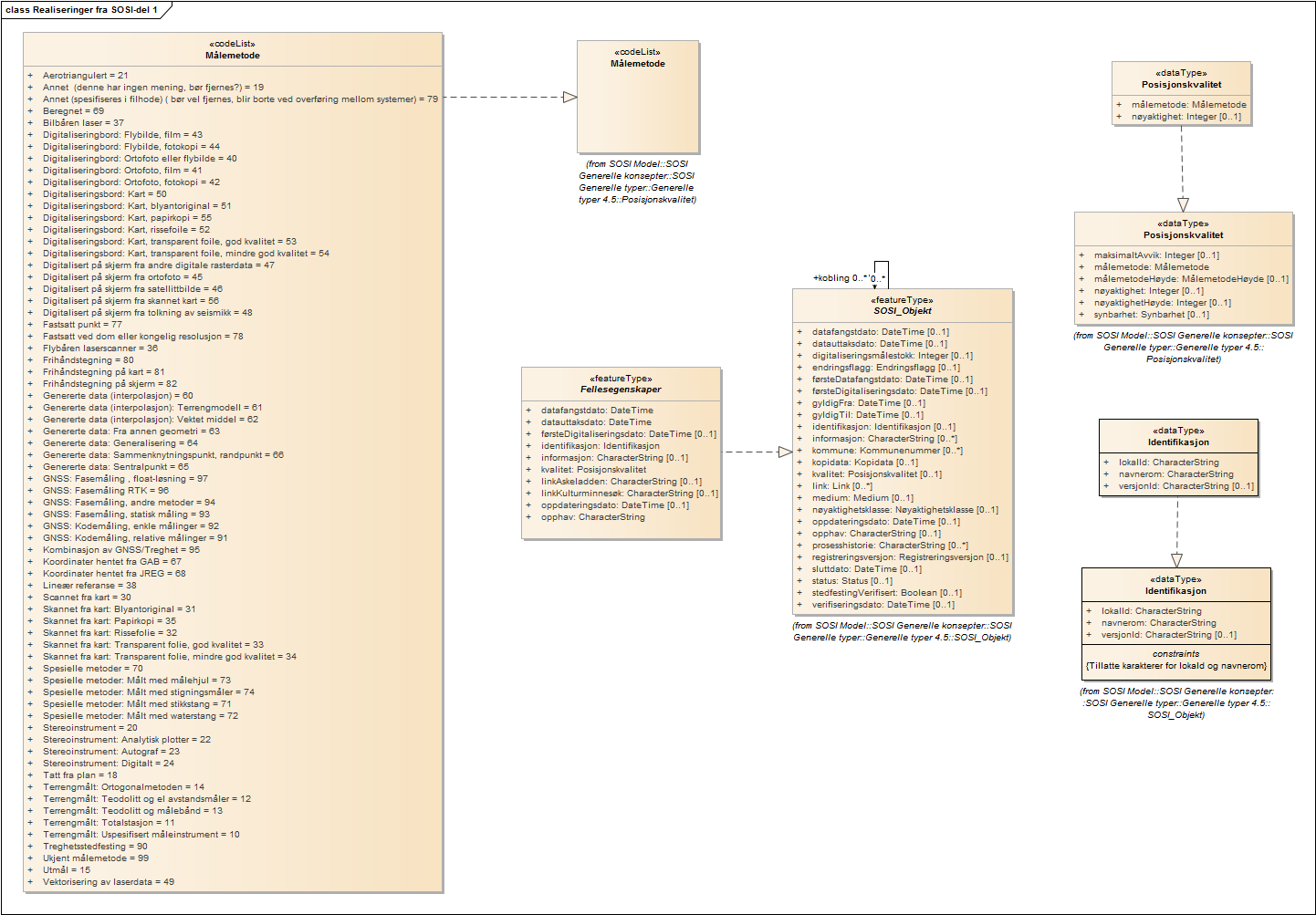Select upper Posisjonskvalitet dataType header

(1181, 78)
